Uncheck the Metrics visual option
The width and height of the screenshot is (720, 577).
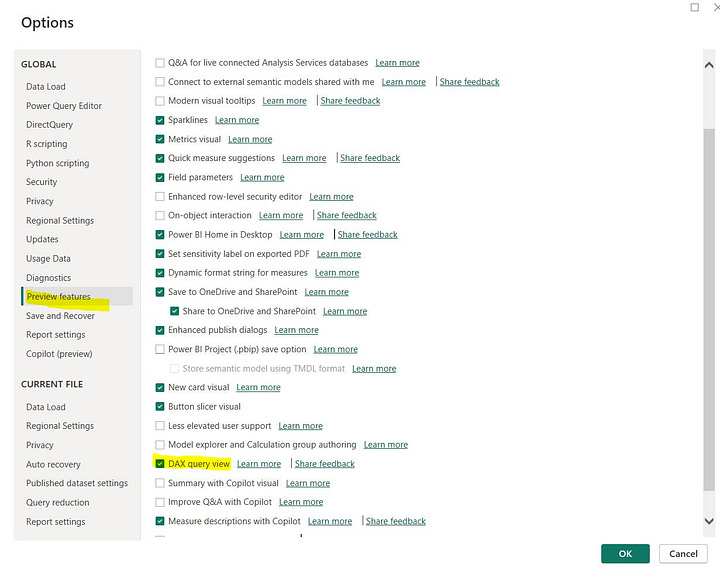pyautogui.click(x=160, y=139)
